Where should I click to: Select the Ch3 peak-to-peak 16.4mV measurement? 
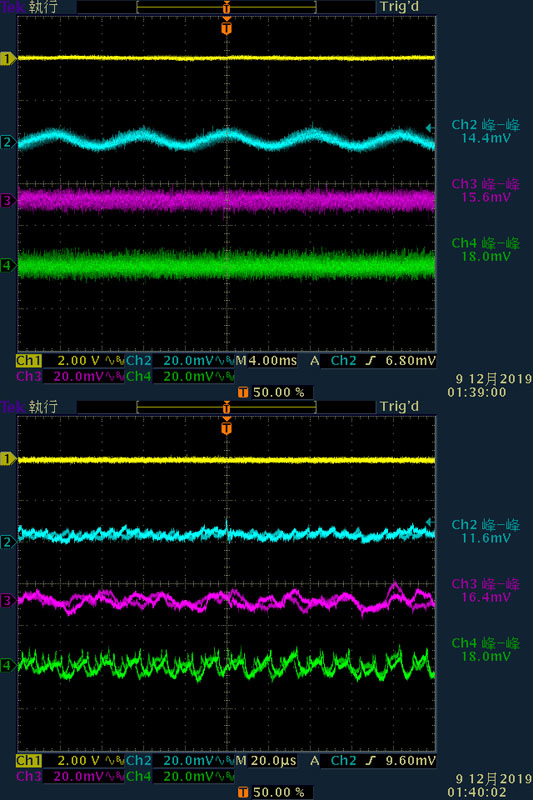click(x=486, y=590)
